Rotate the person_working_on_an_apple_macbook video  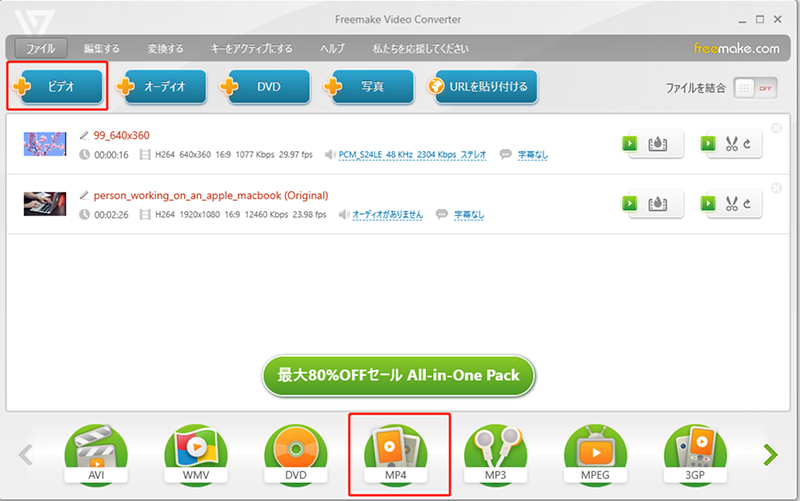point(747,204)
